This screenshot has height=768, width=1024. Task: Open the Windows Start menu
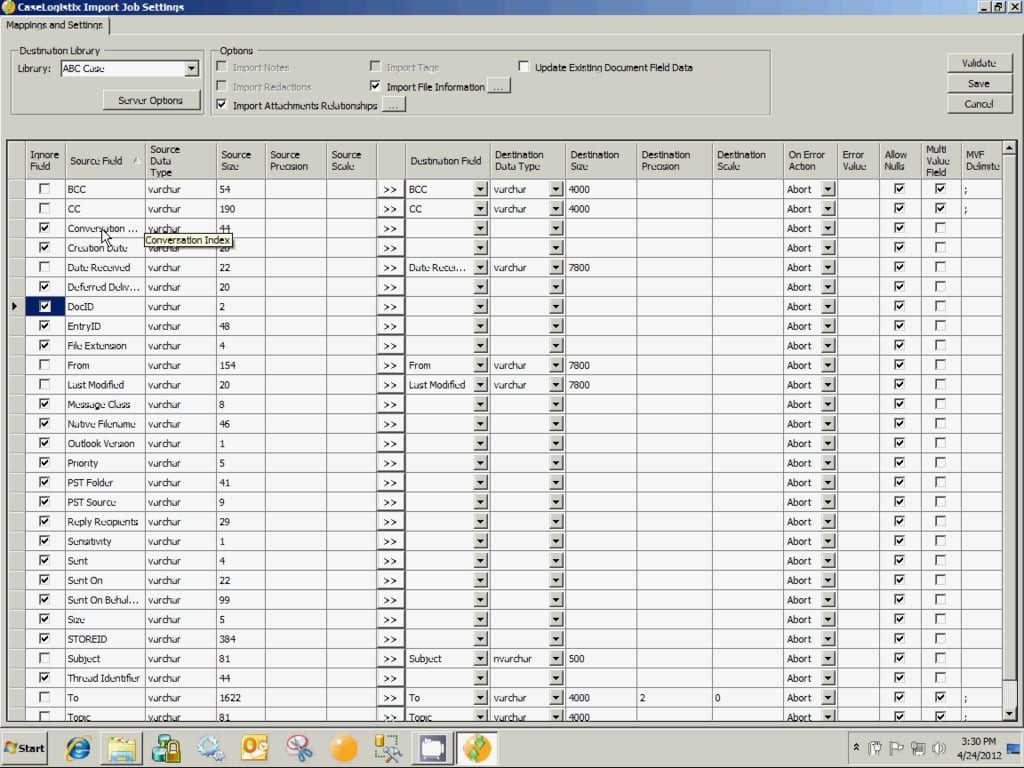tap(25, 748)
